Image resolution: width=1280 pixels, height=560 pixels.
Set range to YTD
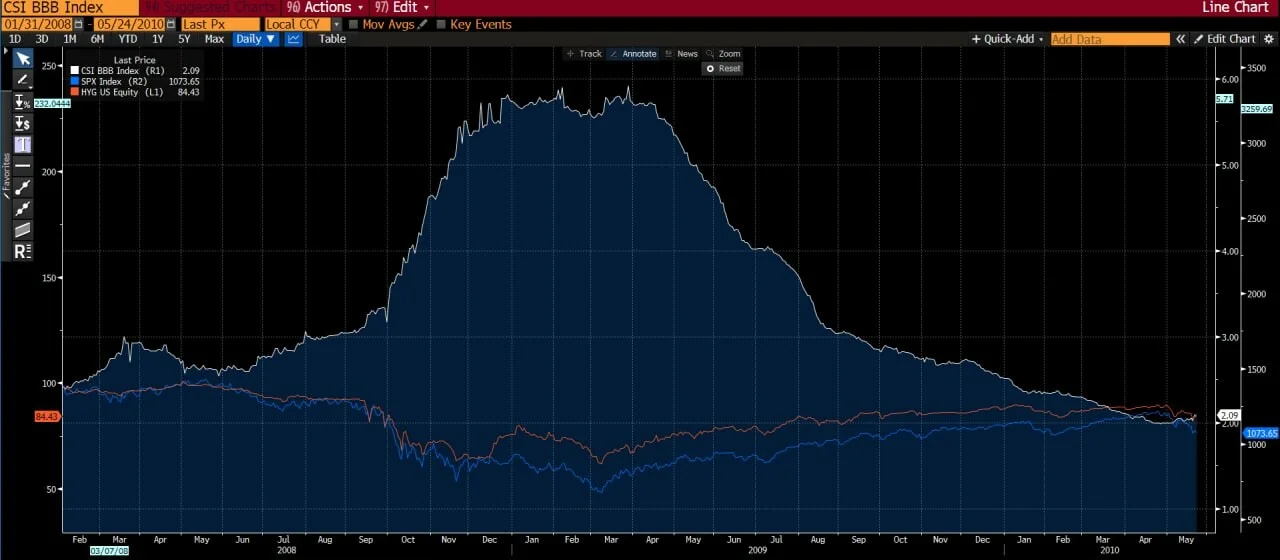128,39
